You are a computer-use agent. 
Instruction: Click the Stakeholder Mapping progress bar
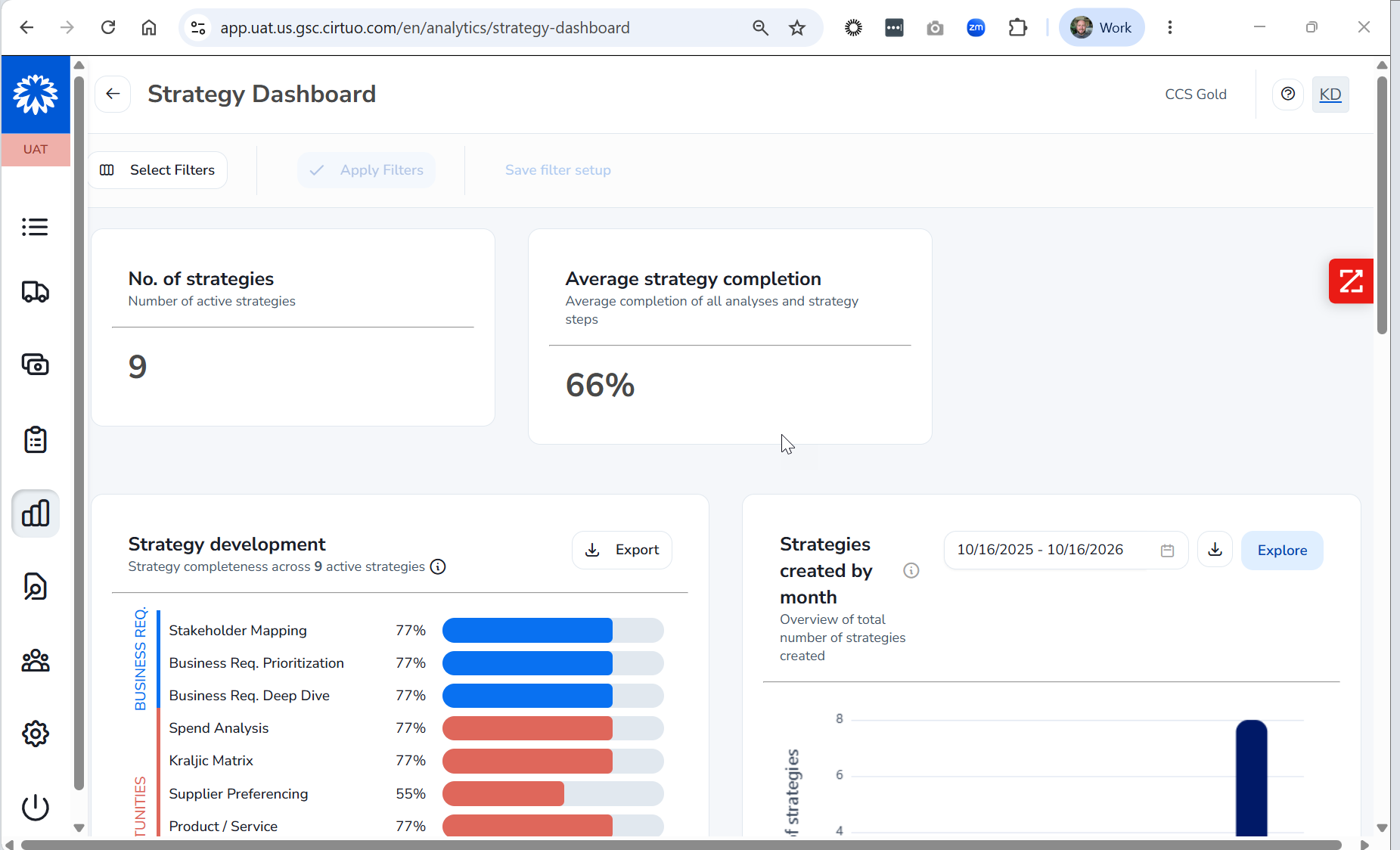click(553, 631)
